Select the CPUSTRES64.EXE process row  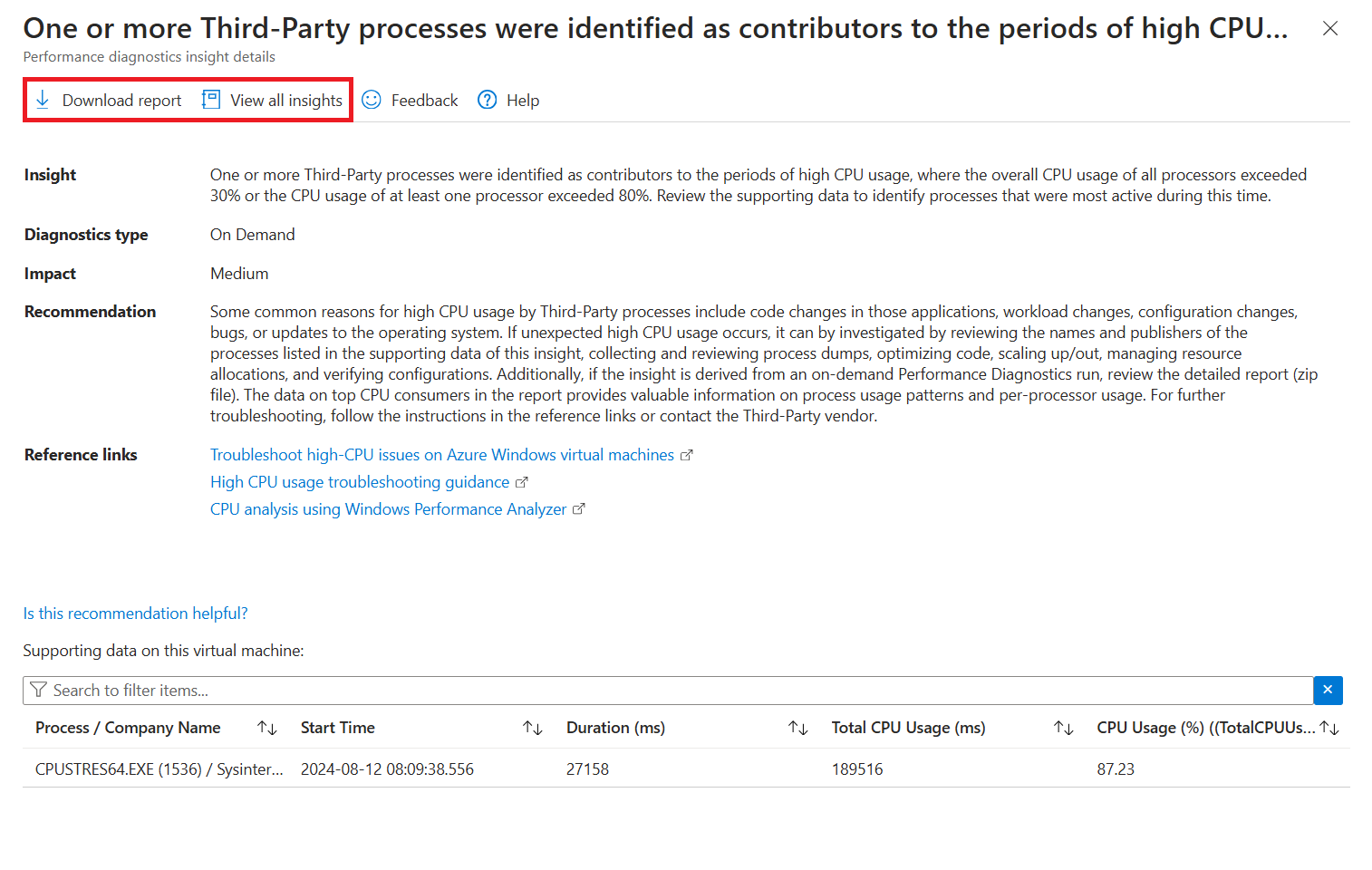point(159,769)
